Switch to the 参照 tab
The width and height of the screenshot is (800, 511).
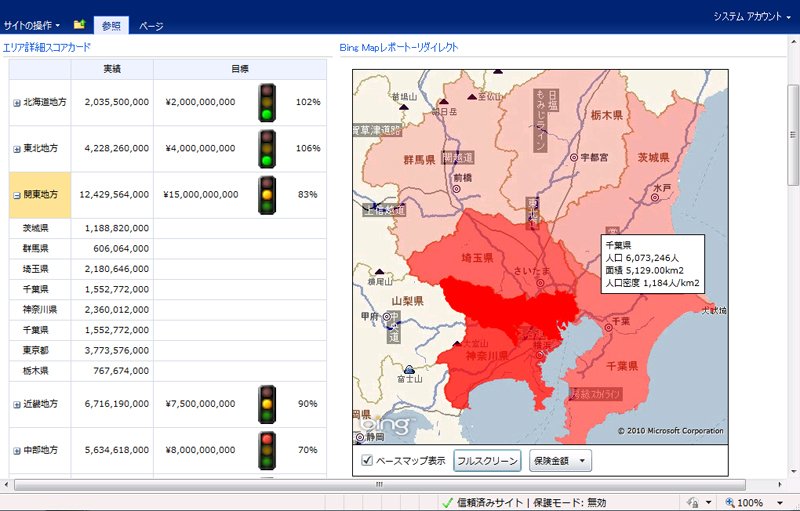point(111,25)
